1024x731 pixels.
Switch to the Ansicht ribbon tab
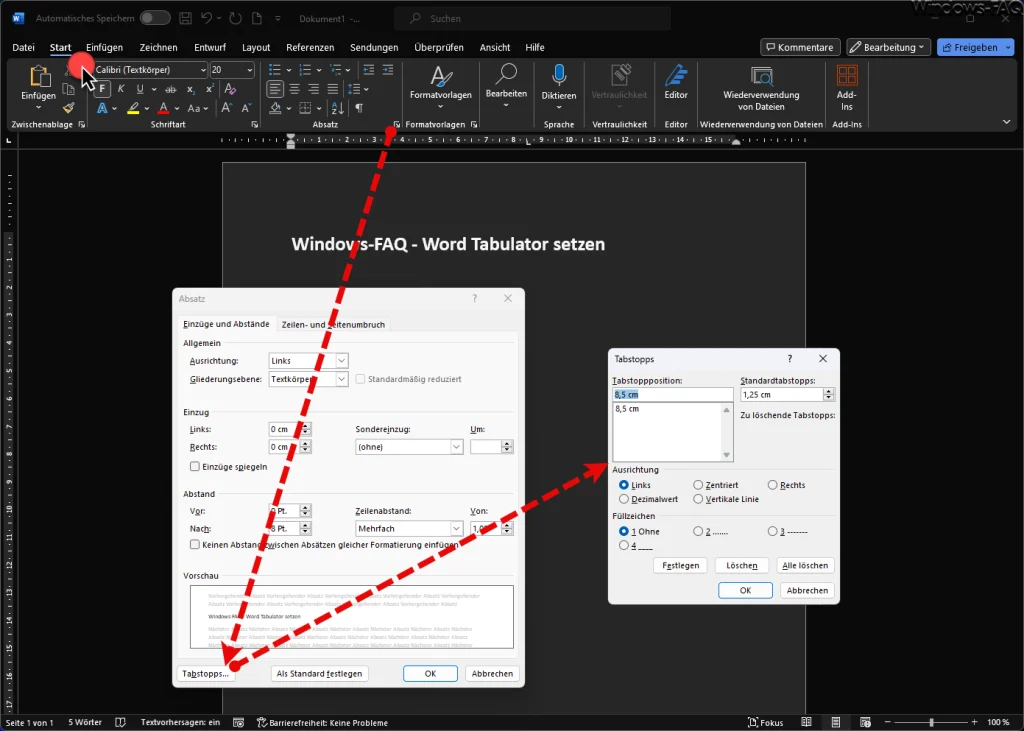tap(495, 47)
